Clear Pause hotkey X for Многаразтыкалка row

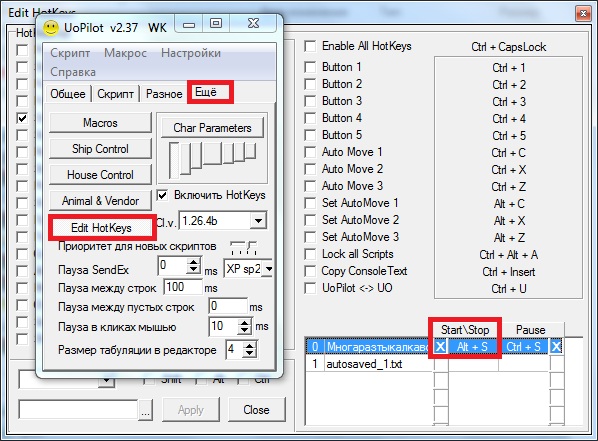(x=556, y=346)
